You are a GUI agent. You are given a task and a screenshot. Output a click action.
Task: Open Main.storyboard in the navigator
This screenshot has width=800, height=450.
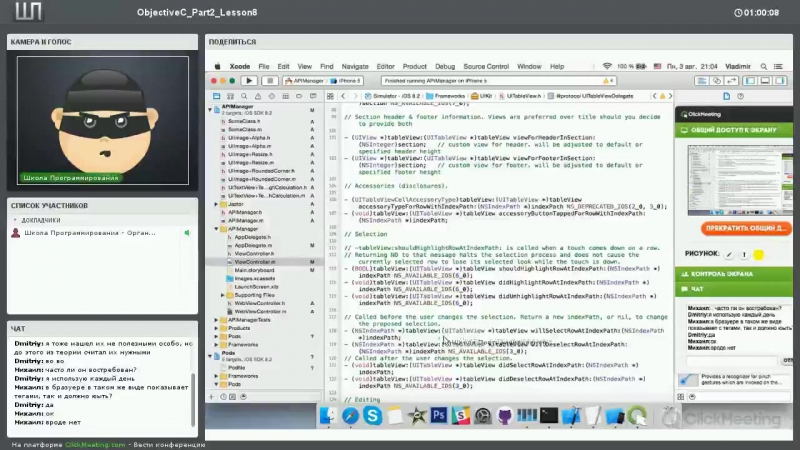(x=255, y=270)
